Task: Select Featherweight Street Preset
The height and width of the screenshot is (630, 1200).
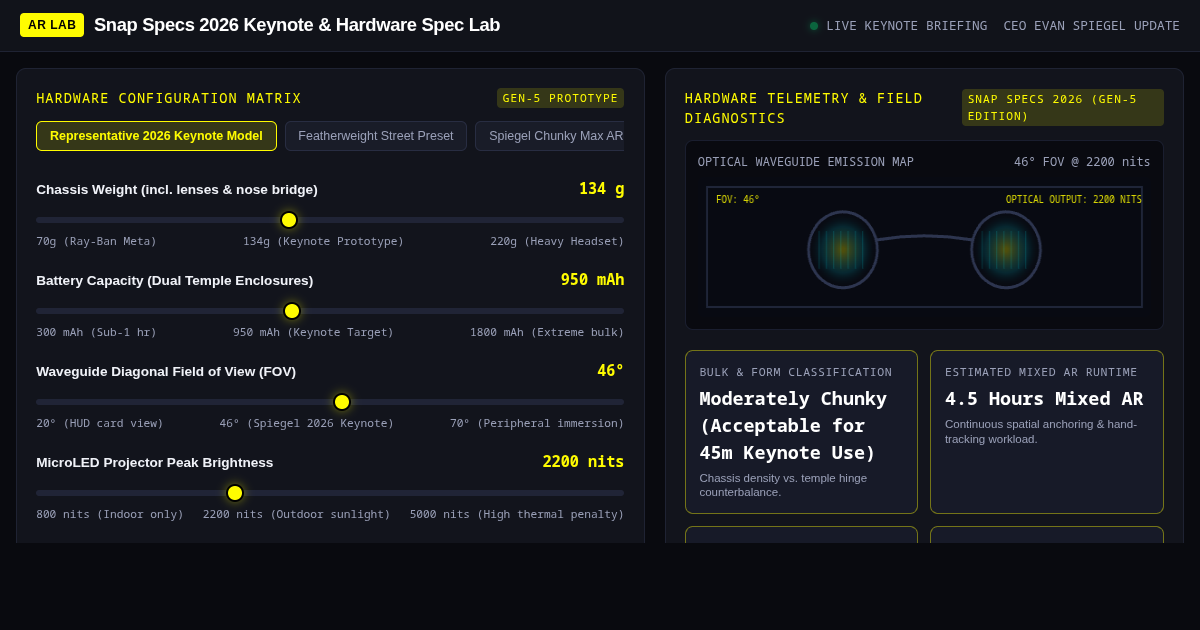Action: click(376, 136)
